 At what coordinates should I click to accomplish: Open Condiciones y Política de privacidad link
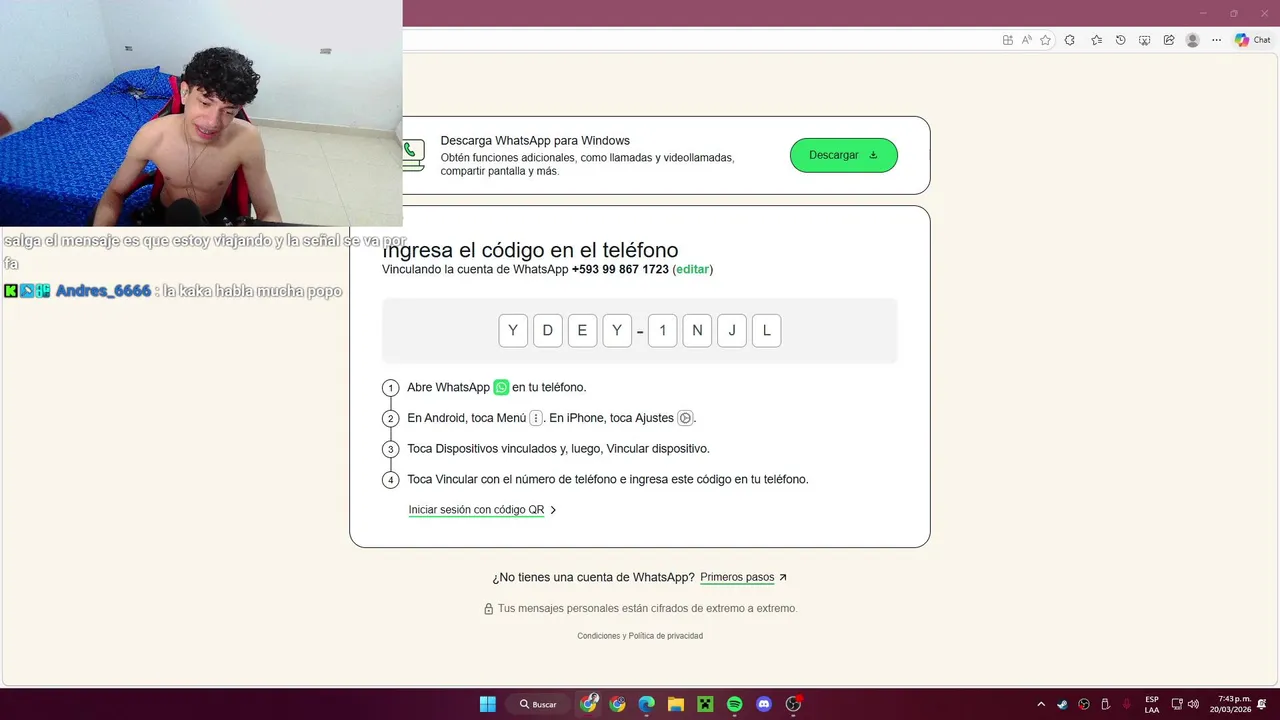[640, 636]
